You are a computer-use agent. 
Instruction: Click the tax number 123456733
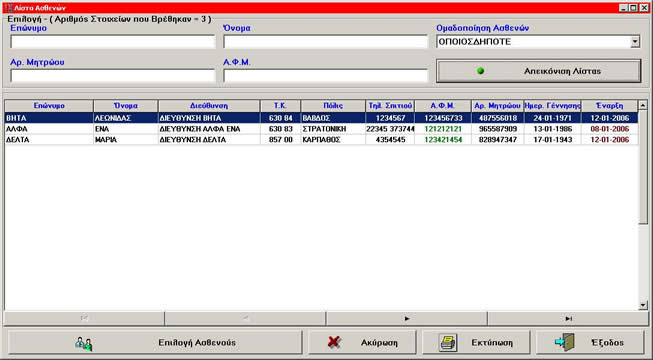pos(443,118)
